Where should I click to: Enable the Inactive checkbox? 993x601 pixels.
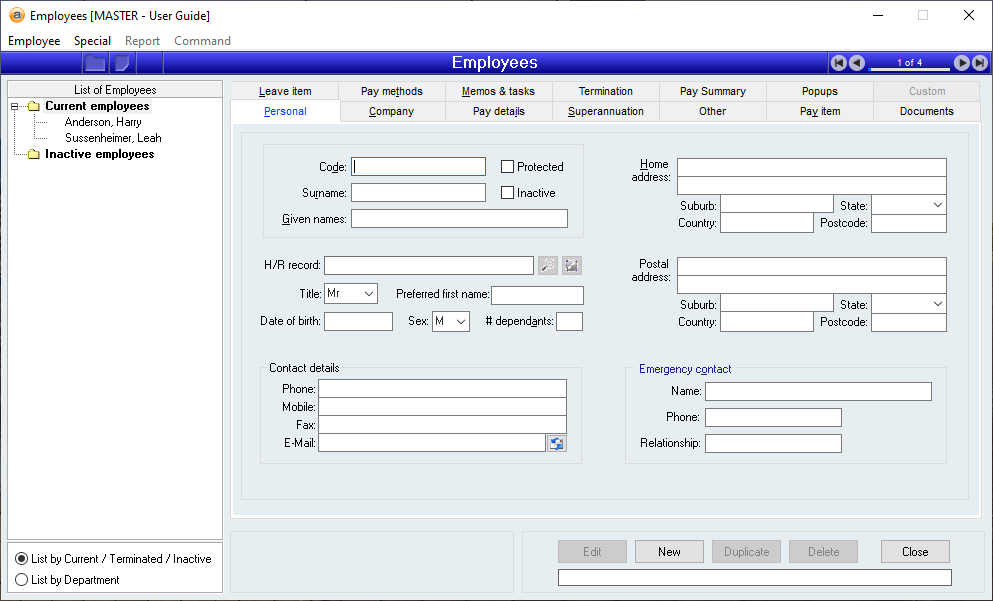click(508, 193)
